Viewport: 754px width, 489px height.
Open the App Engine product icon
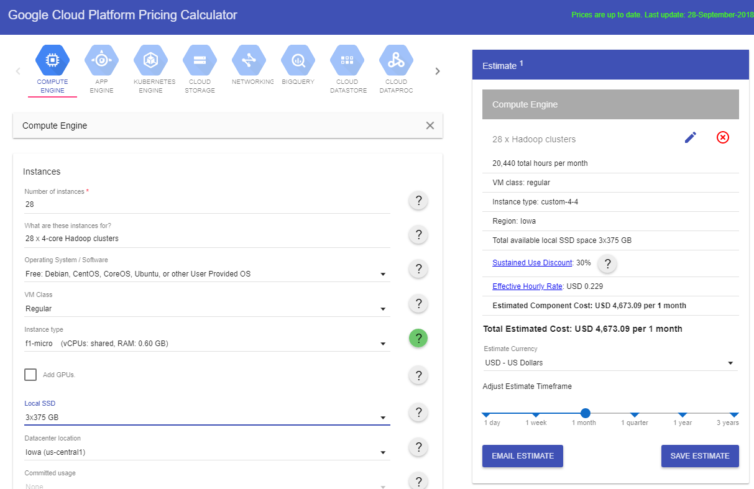[x=101, y=61]
